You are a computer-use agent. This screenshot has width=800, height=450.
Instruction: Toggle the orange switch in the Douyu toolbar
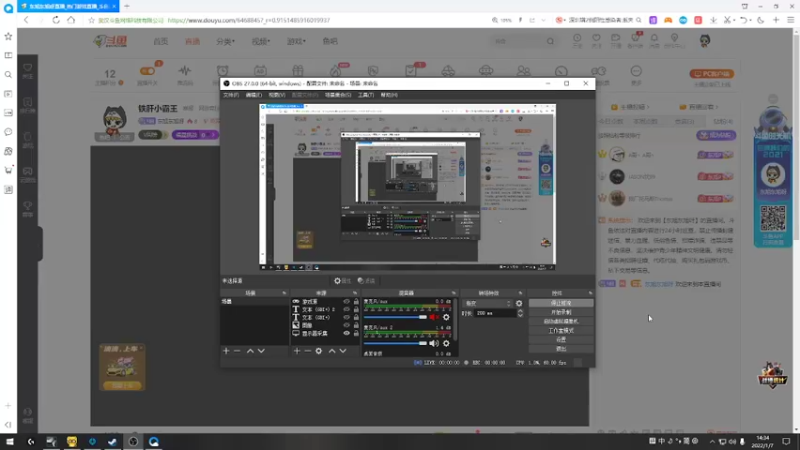pos(147,71)
